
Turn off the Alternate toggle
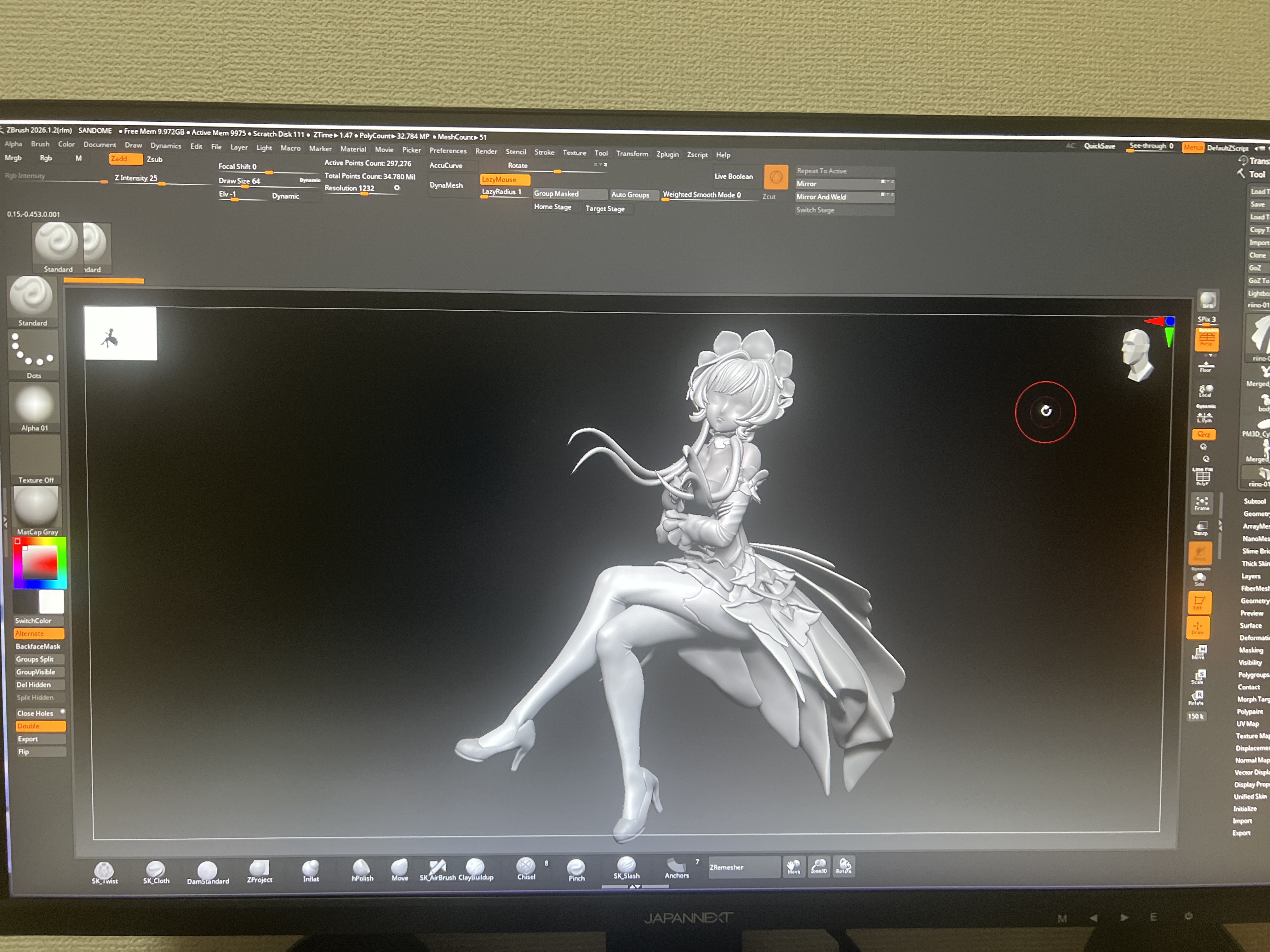[x=38, y=633]
